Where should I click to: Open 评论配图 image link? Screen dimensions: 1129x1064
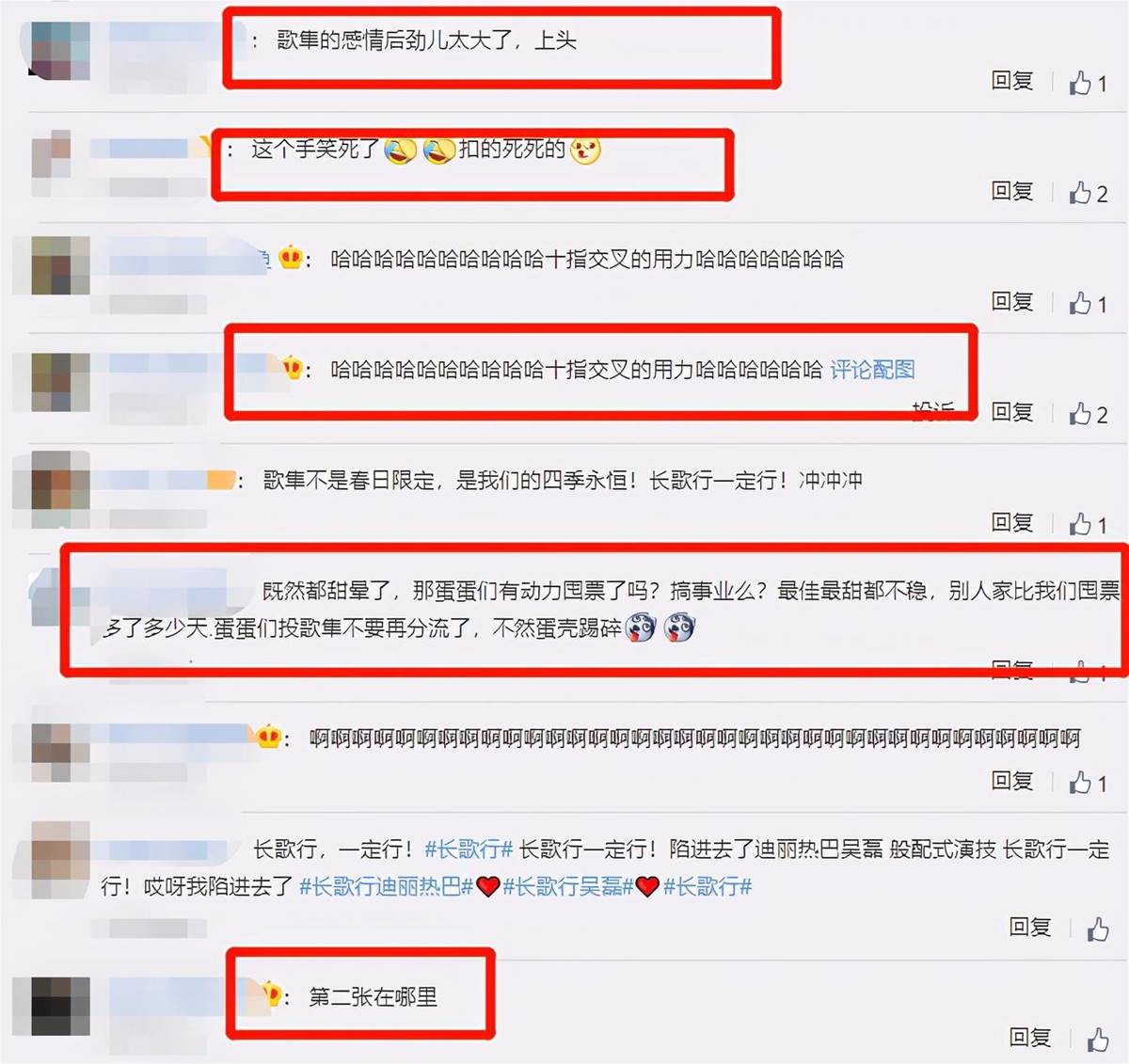click(872, 370)
